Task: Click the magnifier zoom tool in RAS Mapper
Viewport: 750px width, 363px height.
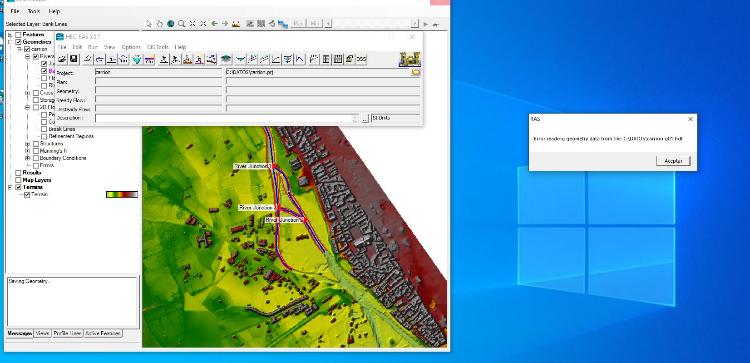Action: [x=181, y=23]
